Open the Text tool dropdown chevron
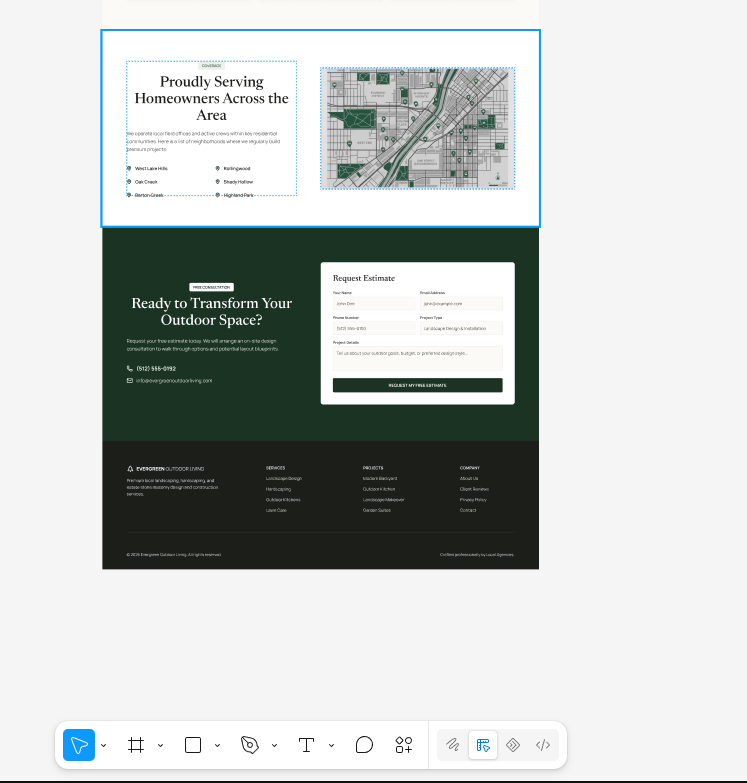This screenshot has height=783, width=747. click(331, 746)
